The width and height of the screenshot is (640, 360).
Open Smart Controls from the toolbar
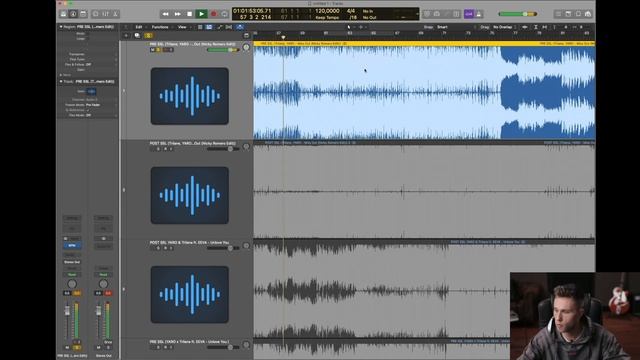[96, 14]
